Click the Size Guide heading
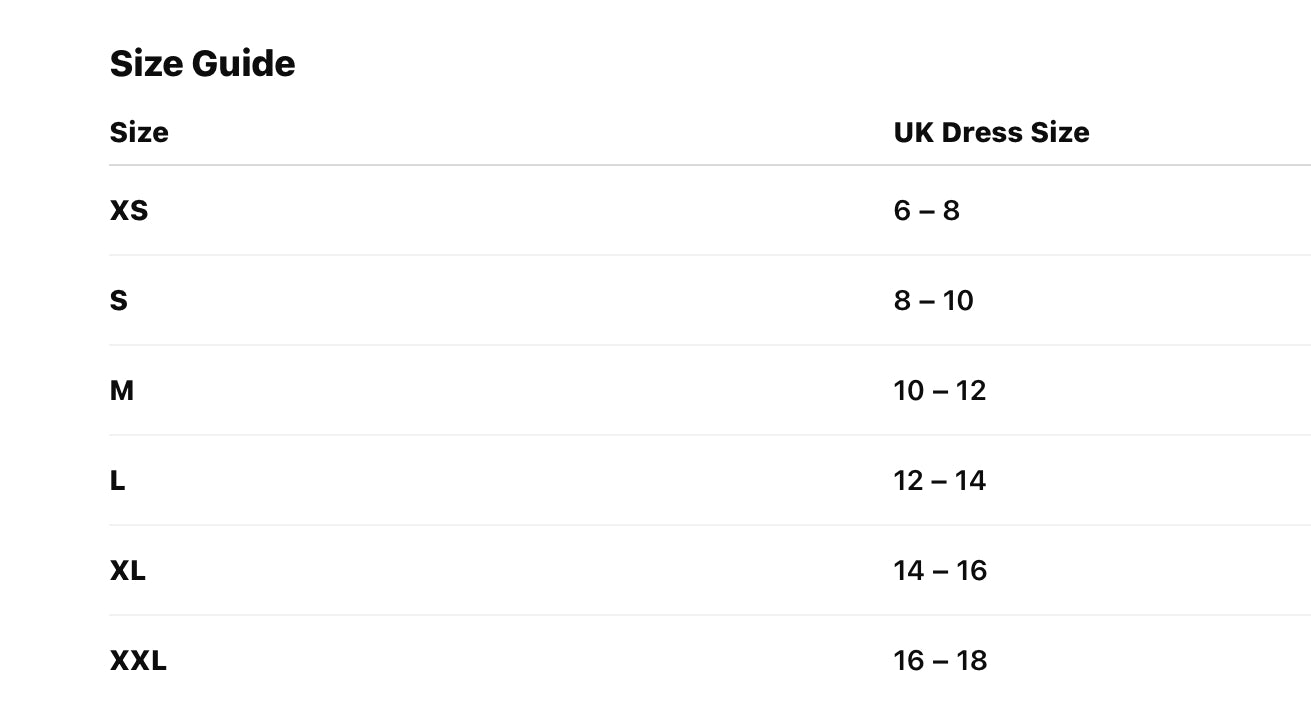 [202, 64]
